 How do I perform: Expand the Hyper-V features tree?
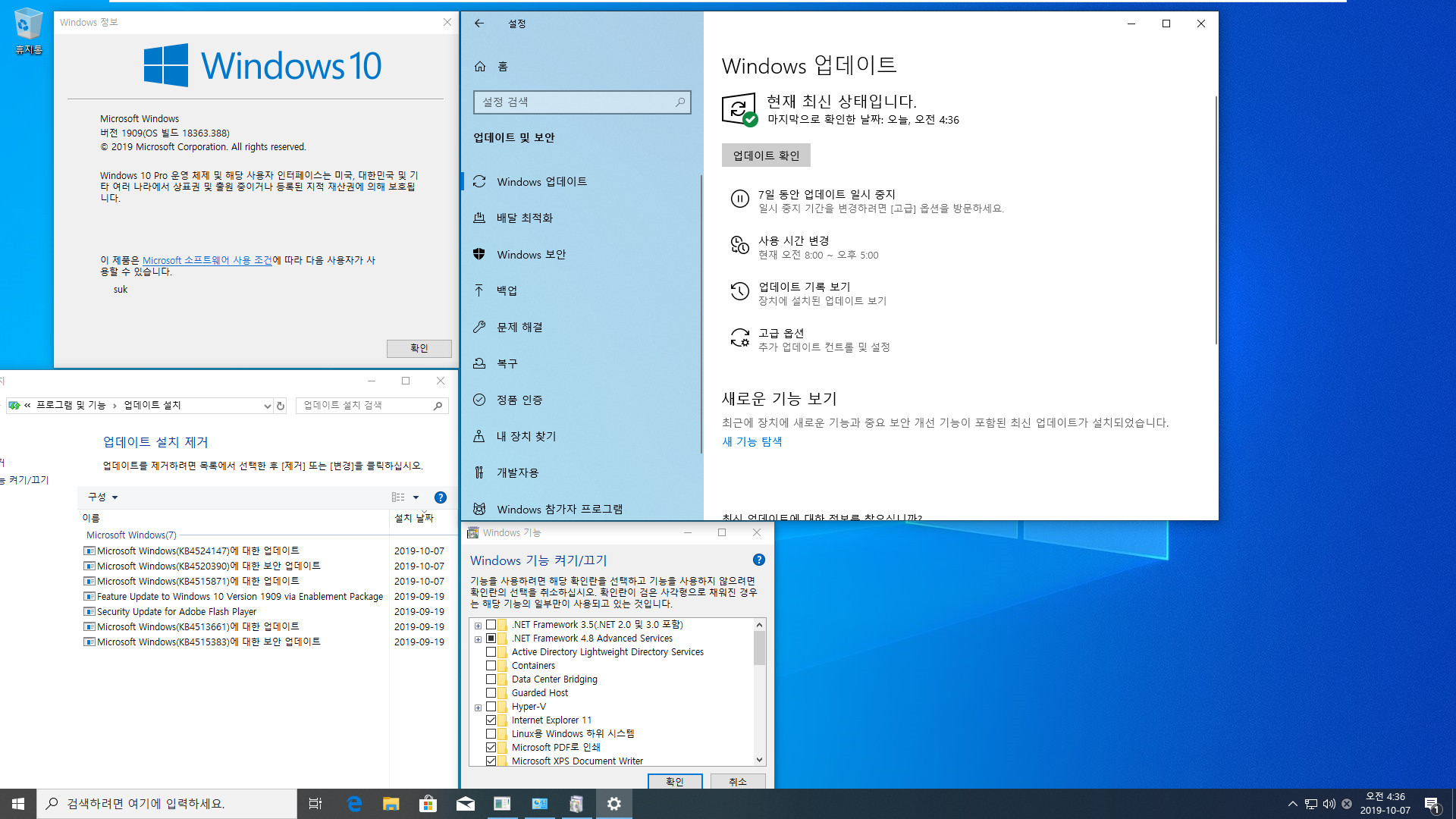(478, 706)
